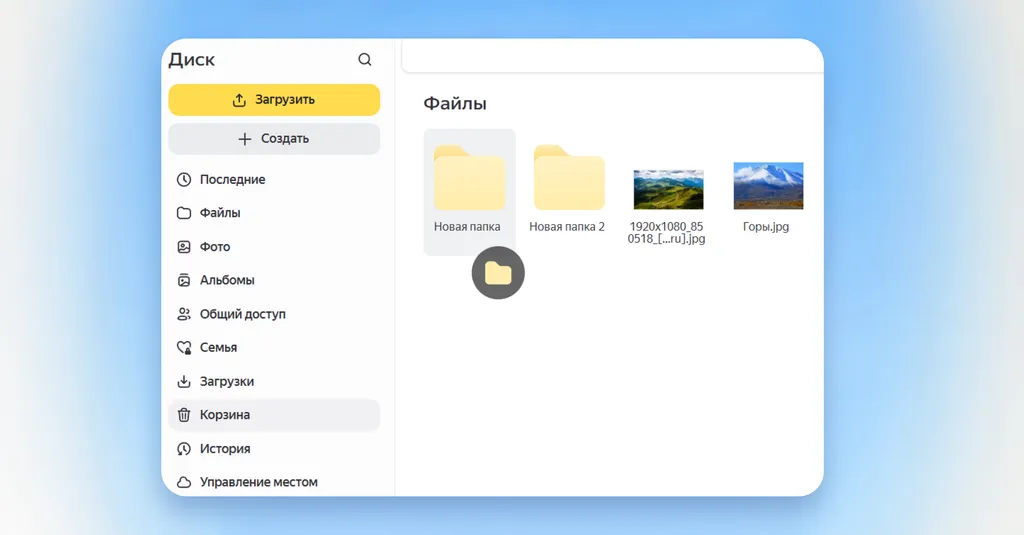Viewport: 1024px width, 535px height.
Task: Click the albums icon beside Альбомы
Action: coord(184,280)
